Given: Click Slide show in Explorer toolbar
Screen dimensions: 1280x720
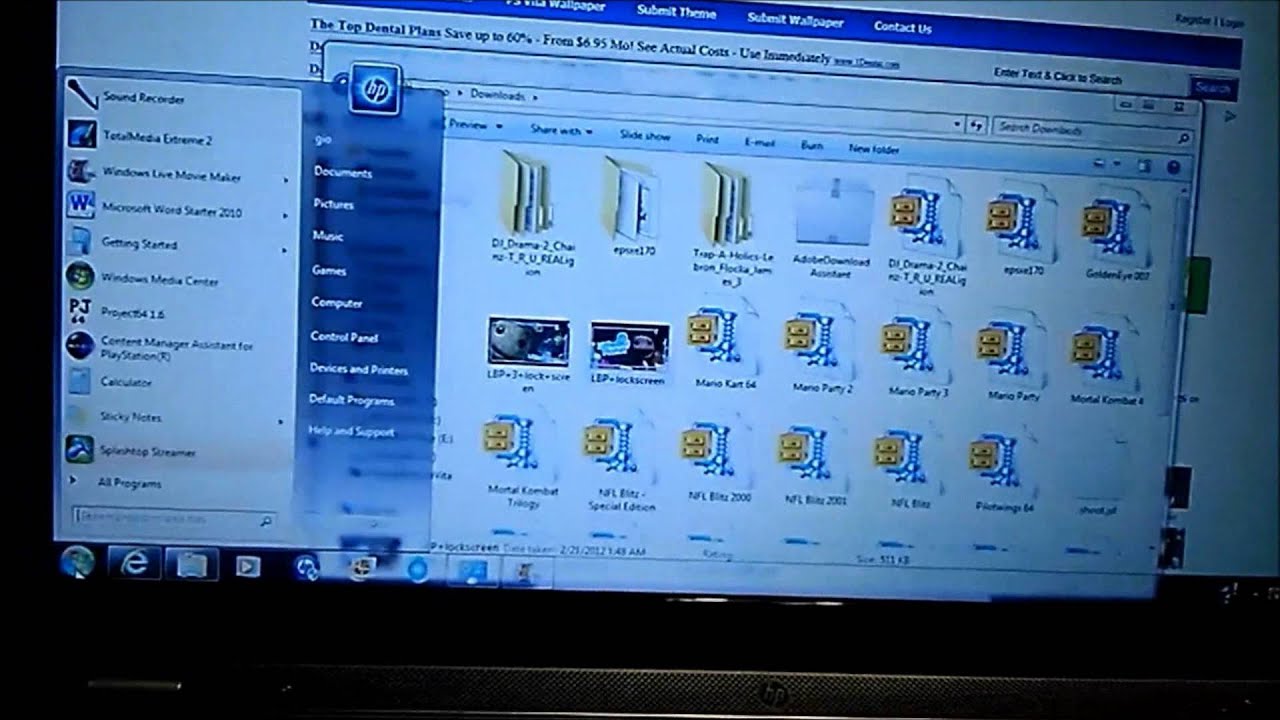Looking at the screenshot, I should [x=645, y=135].
